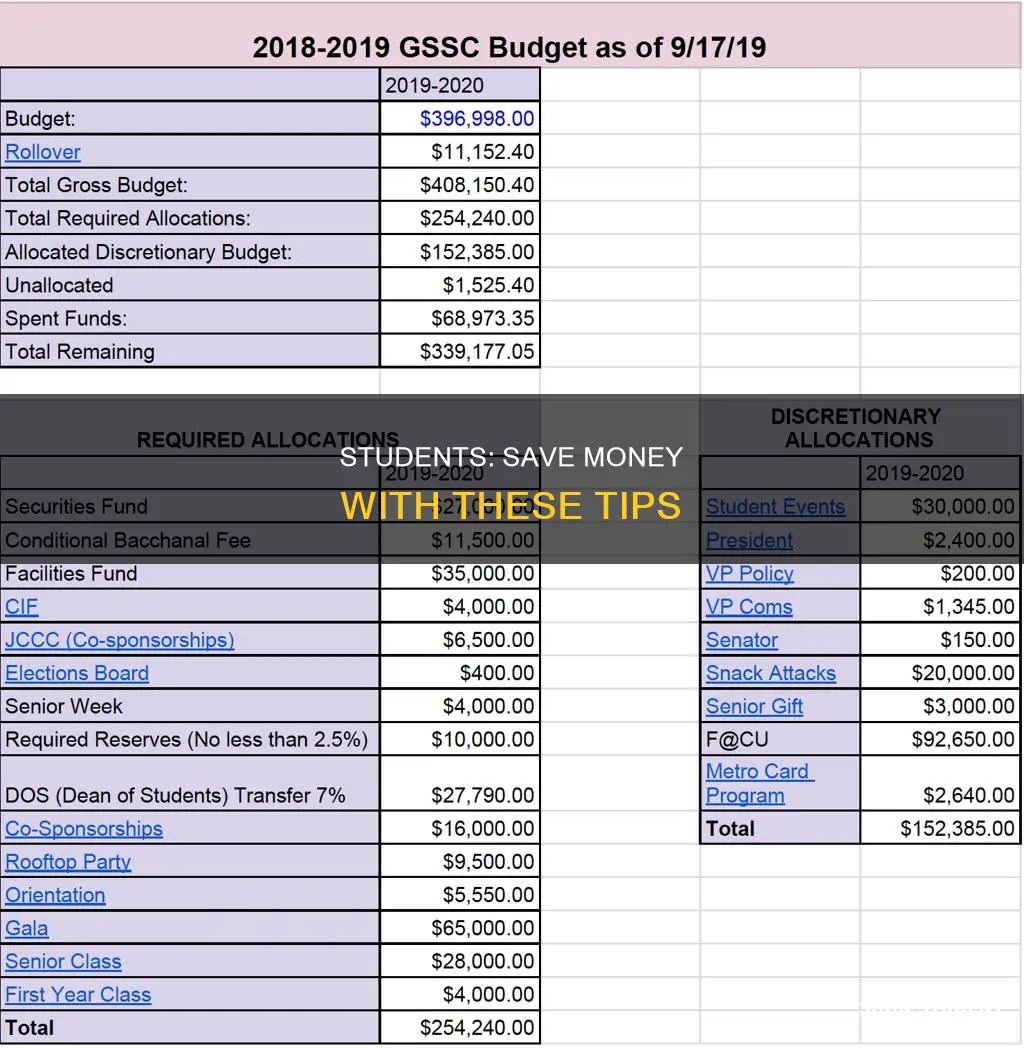
Task: Open the Rollover link
Action: (x=43, y=152)
